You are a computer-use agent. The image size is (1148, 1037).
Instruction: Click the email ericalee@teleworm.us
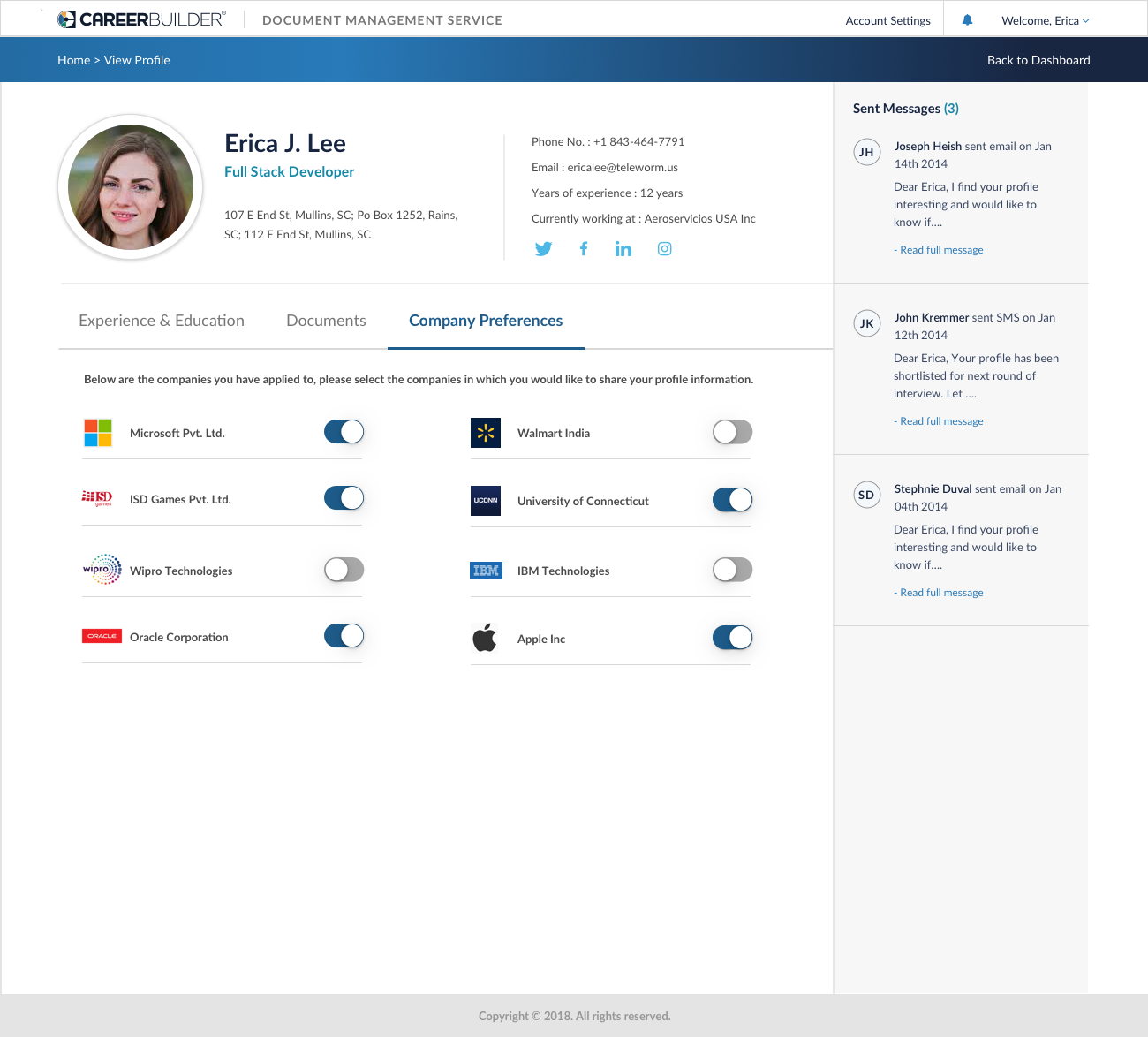623,167
